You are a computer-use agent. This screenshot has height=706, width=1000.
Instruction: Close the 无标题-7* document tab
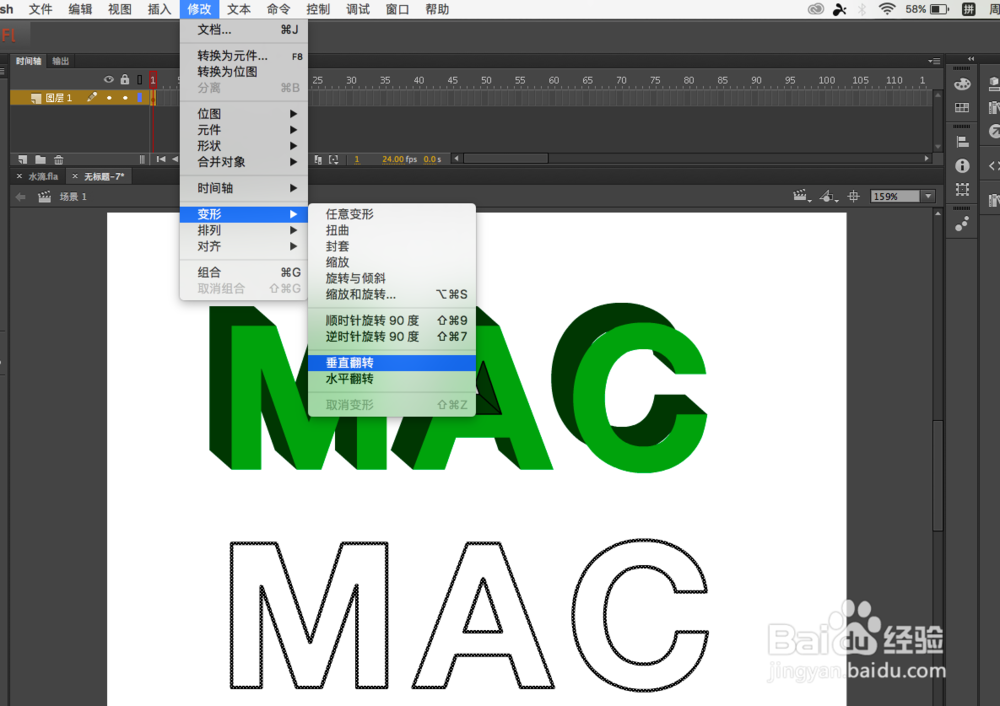point(75,177)
